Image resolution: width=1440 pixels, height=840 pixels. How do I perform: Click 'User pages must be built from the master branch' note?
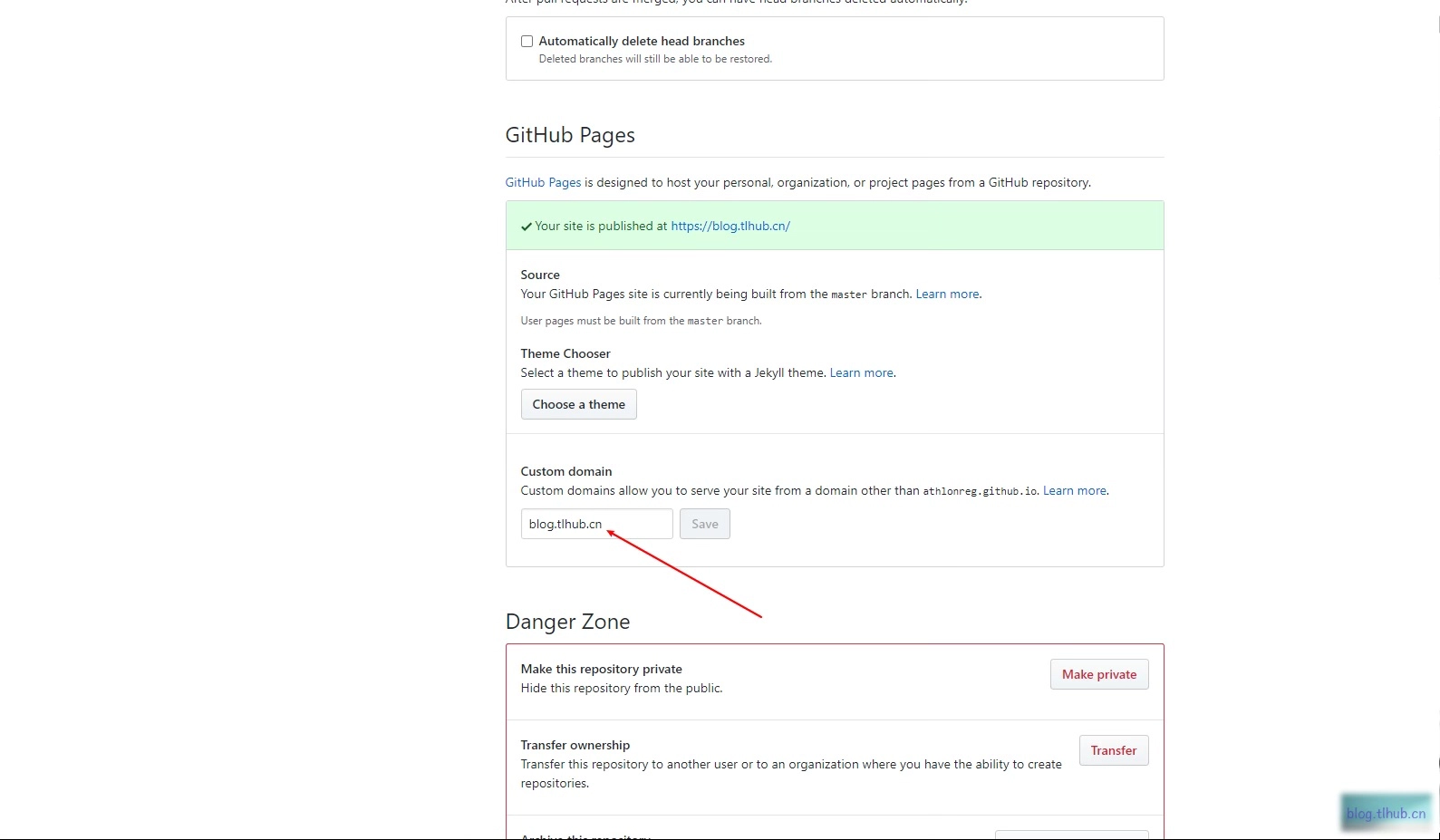[x=641, y=321]
